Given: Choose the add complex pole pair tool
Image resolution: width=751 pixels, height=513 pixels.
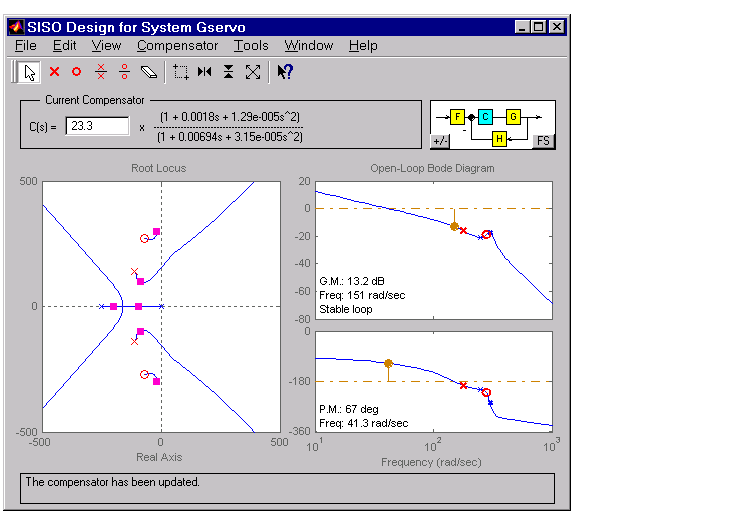Looking at the screenshot, I should click(100, 72).
